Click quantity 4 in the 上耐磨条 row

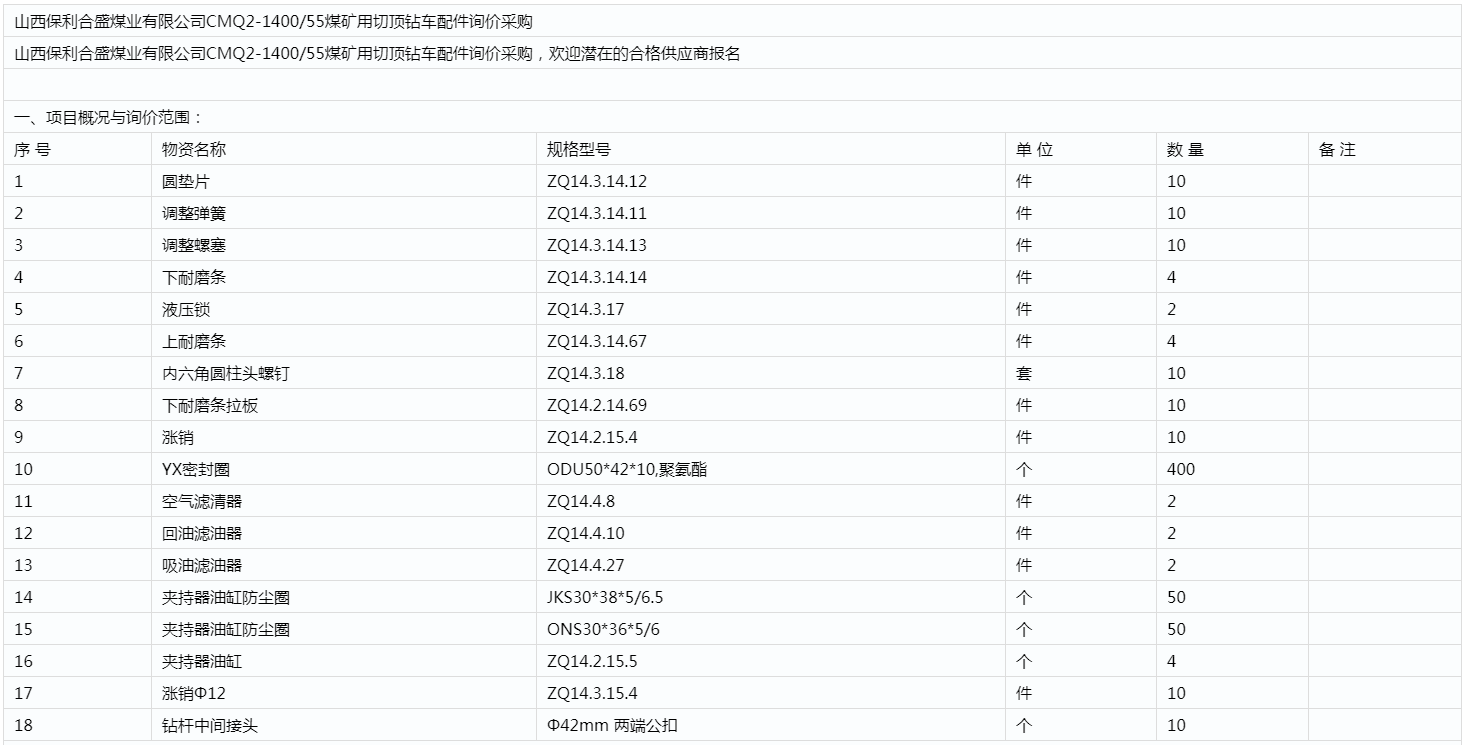pyautogui.click(x=1172, y=342)
